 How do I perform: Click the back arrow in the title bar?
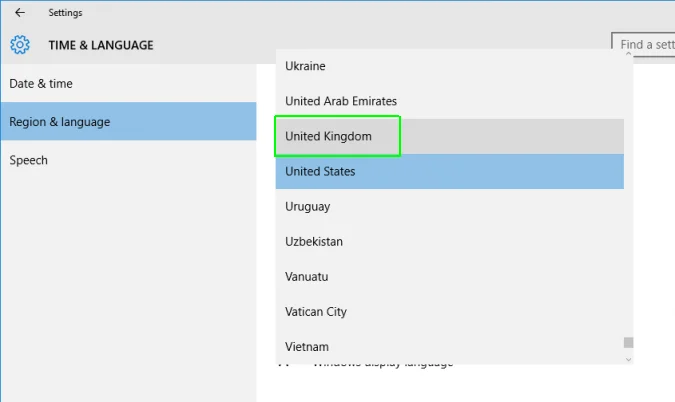coord(20,13)
